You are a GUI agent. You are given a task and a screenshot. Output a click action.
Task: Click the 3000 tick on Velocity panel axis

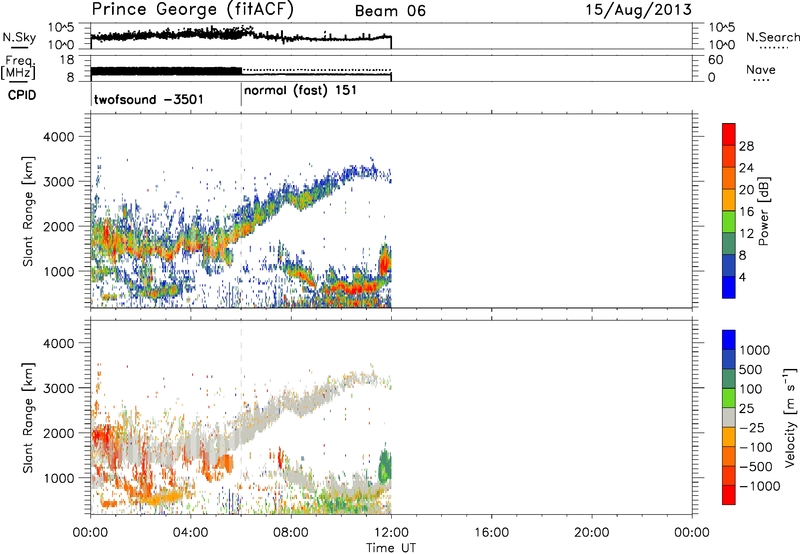58,388
